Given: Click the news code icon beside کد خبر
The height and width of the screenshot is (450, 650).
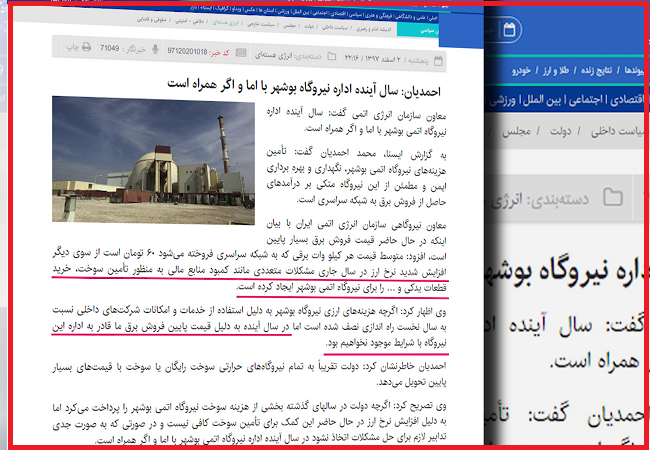Looking at the screenshot, I should [x=241, y=52].
